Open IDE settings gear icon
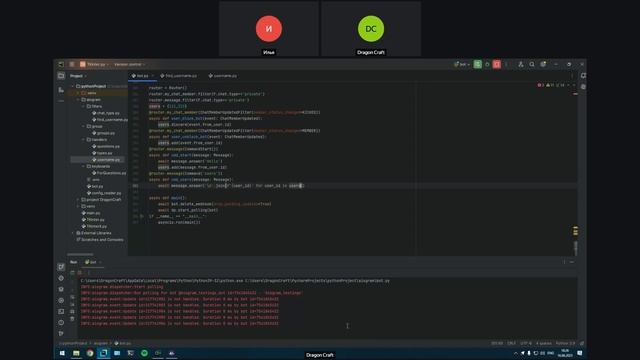This screenshot has width=640, height=360. click(543, 64)
